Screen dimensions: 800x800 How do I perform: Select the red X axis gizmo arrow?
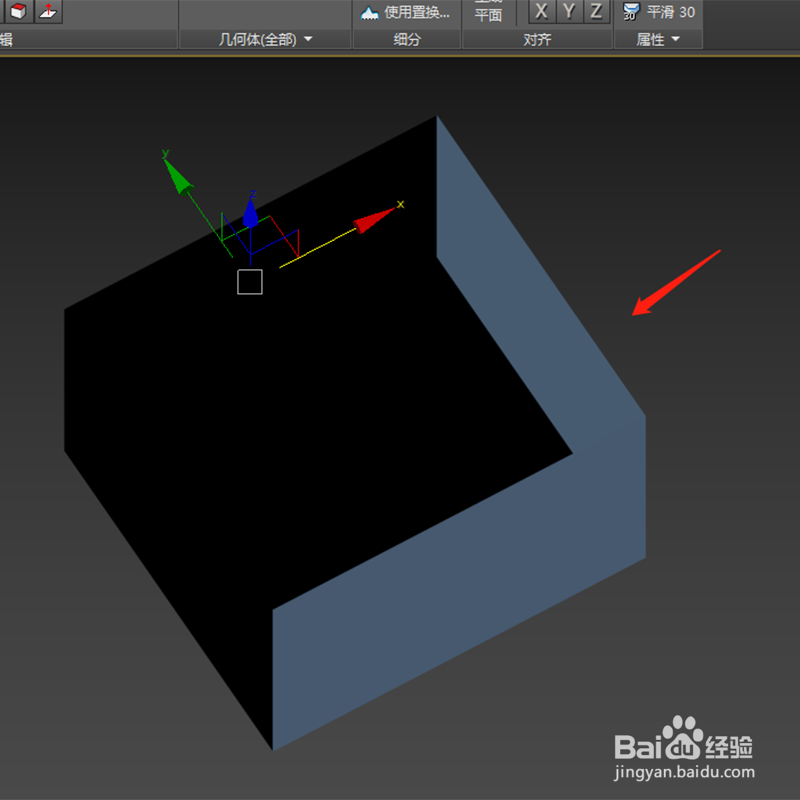point(374,220)
